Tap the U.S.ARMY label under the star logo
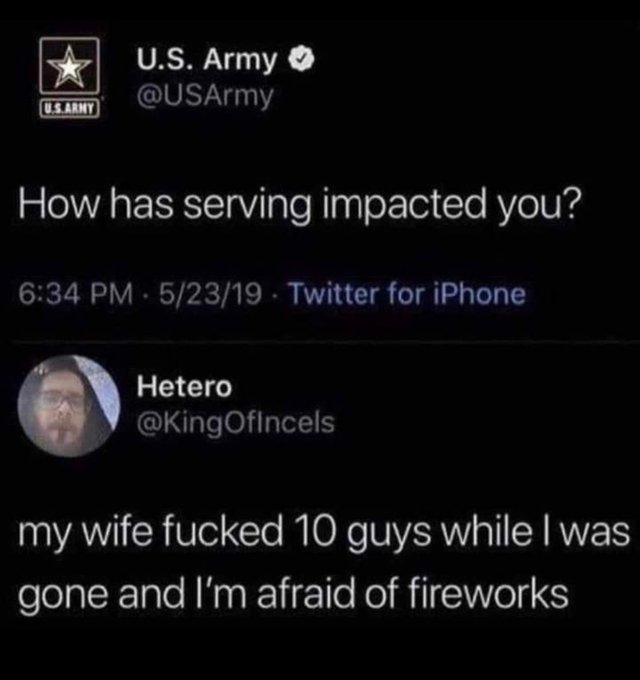The height and width of the screenshot is (680, 640). tap(69, 108)
